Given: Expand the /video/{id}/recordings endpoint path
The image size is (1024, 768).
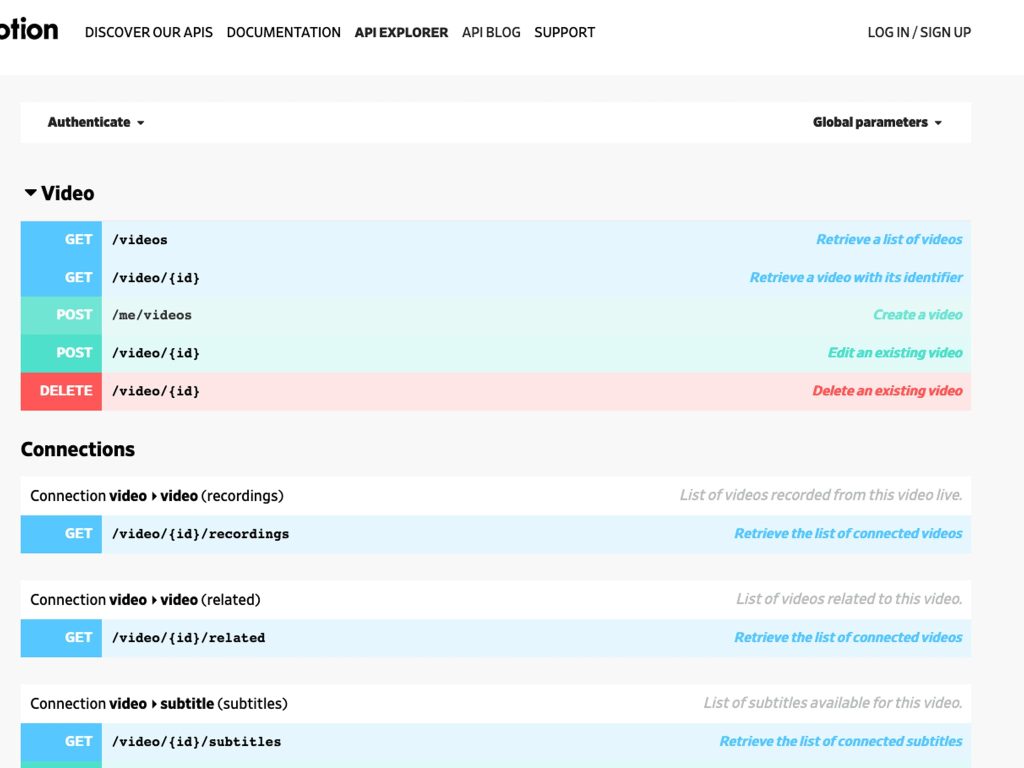Looking at the screenshot, I should pos(200,534).
